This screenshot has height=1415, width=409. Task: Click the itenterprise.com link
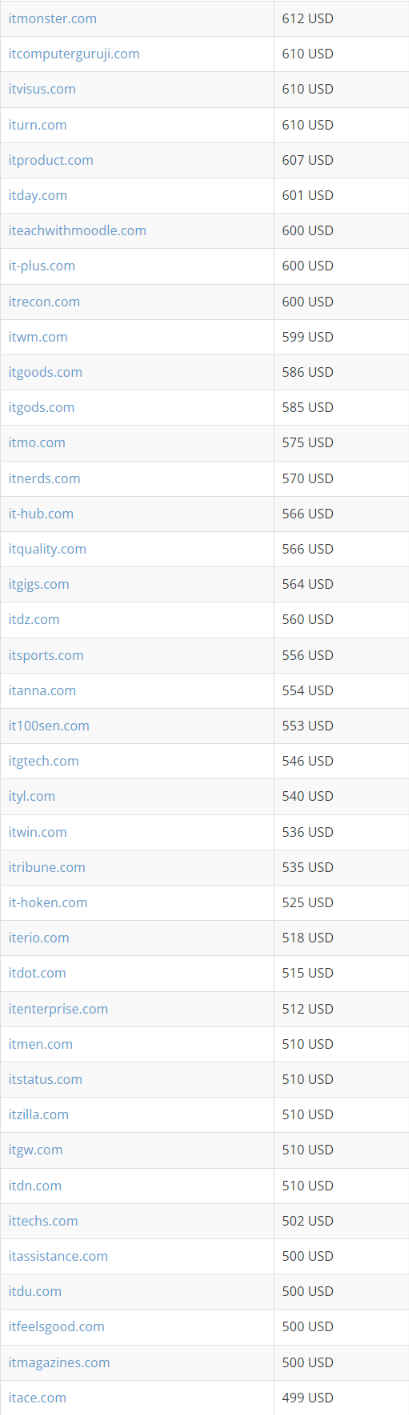[58, 1008]
